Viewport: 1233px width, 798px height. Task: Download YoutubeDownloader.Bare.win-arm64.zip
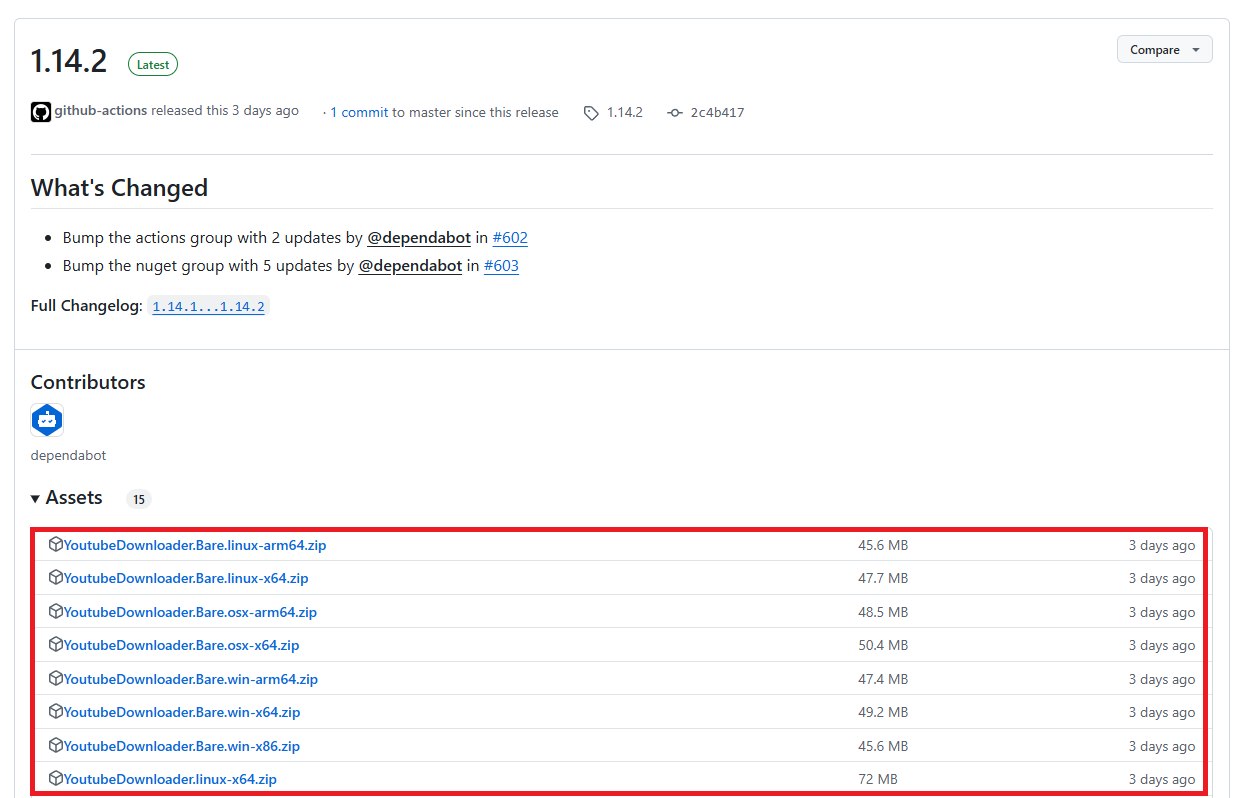[191, 679]
